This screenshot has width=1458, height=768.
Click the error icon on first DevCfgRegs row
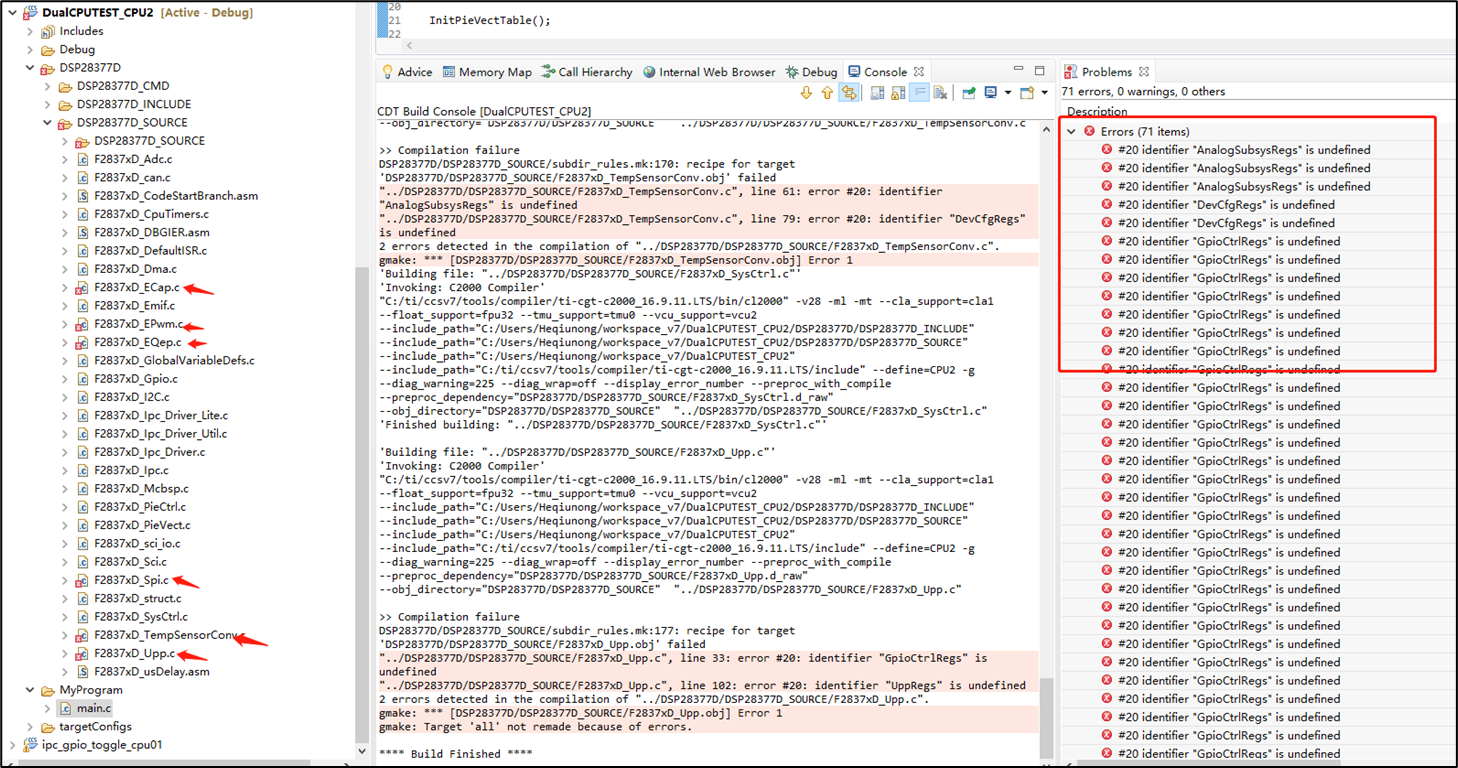coord(1107,205)
